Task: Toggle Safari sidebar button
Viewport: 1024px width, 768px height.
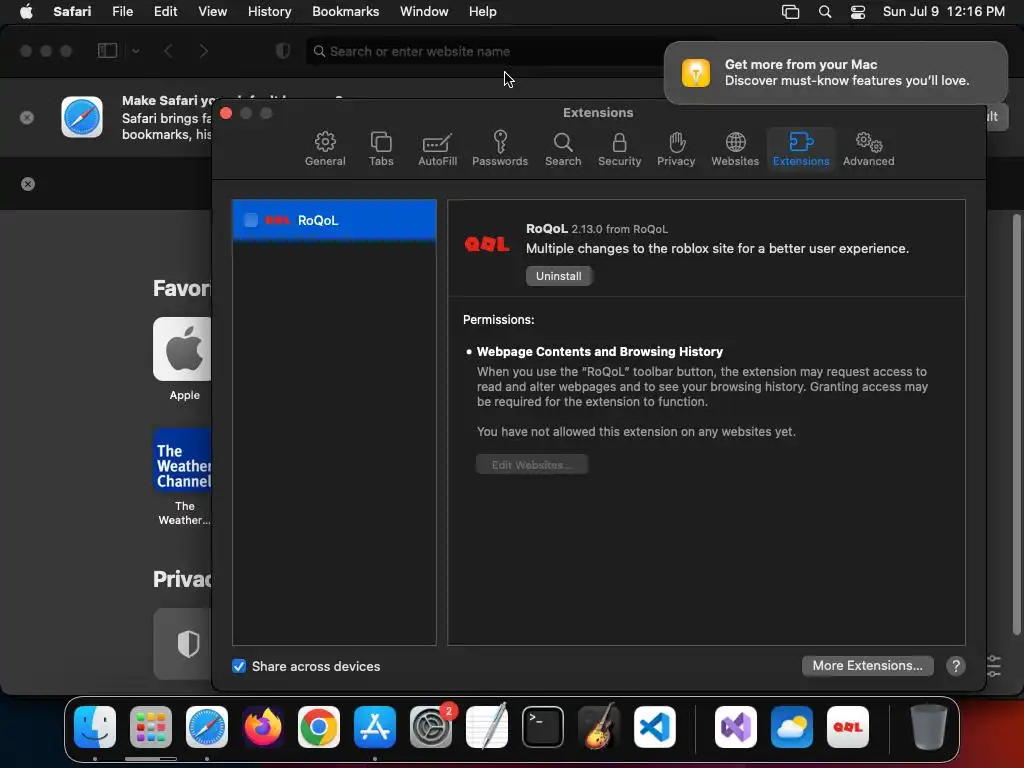Action: click(x=107, y=51)
